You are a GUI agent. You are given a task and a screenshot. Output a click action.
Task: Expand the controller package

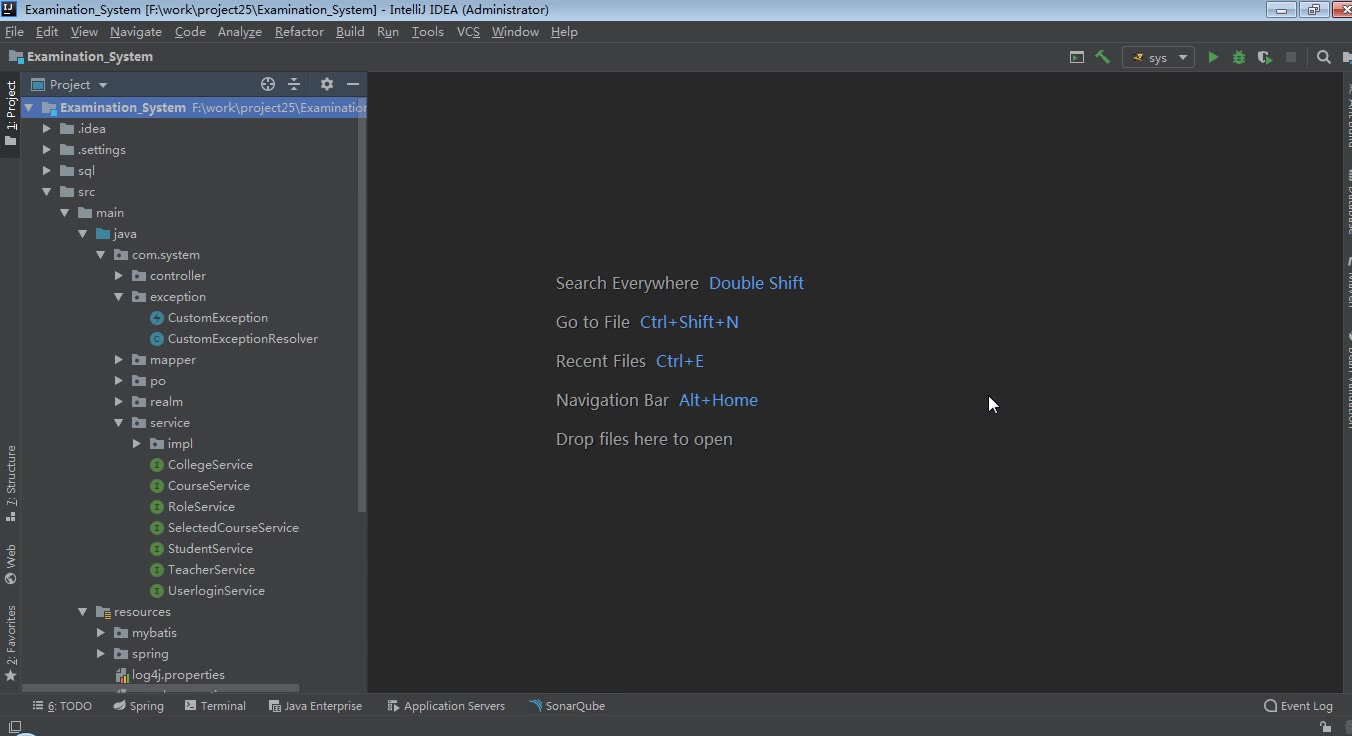click(x=119, y=276)
